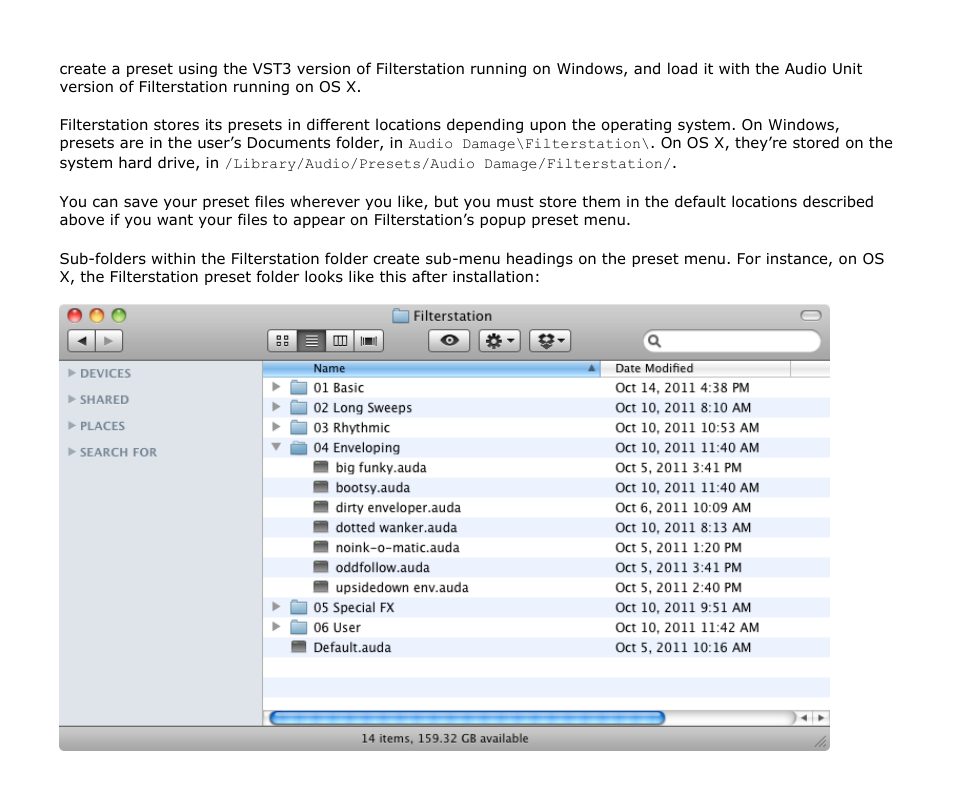Select the "01 Basic" folder name

(x=338, y=388)
